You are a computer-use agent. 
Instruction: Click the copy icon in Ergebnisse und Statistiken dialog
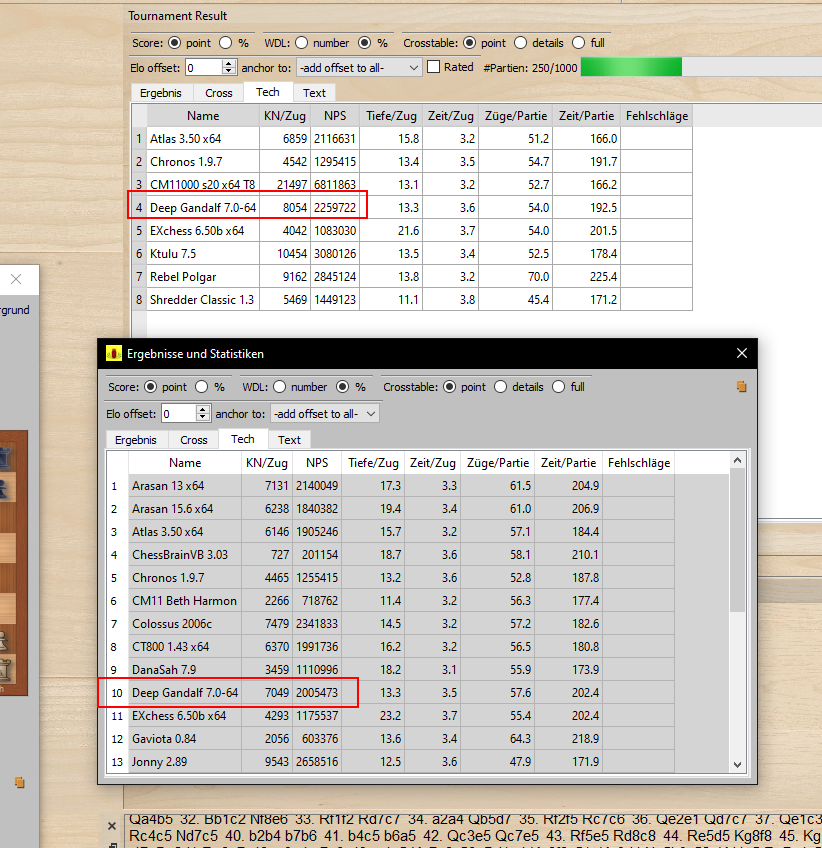[741, 387]
